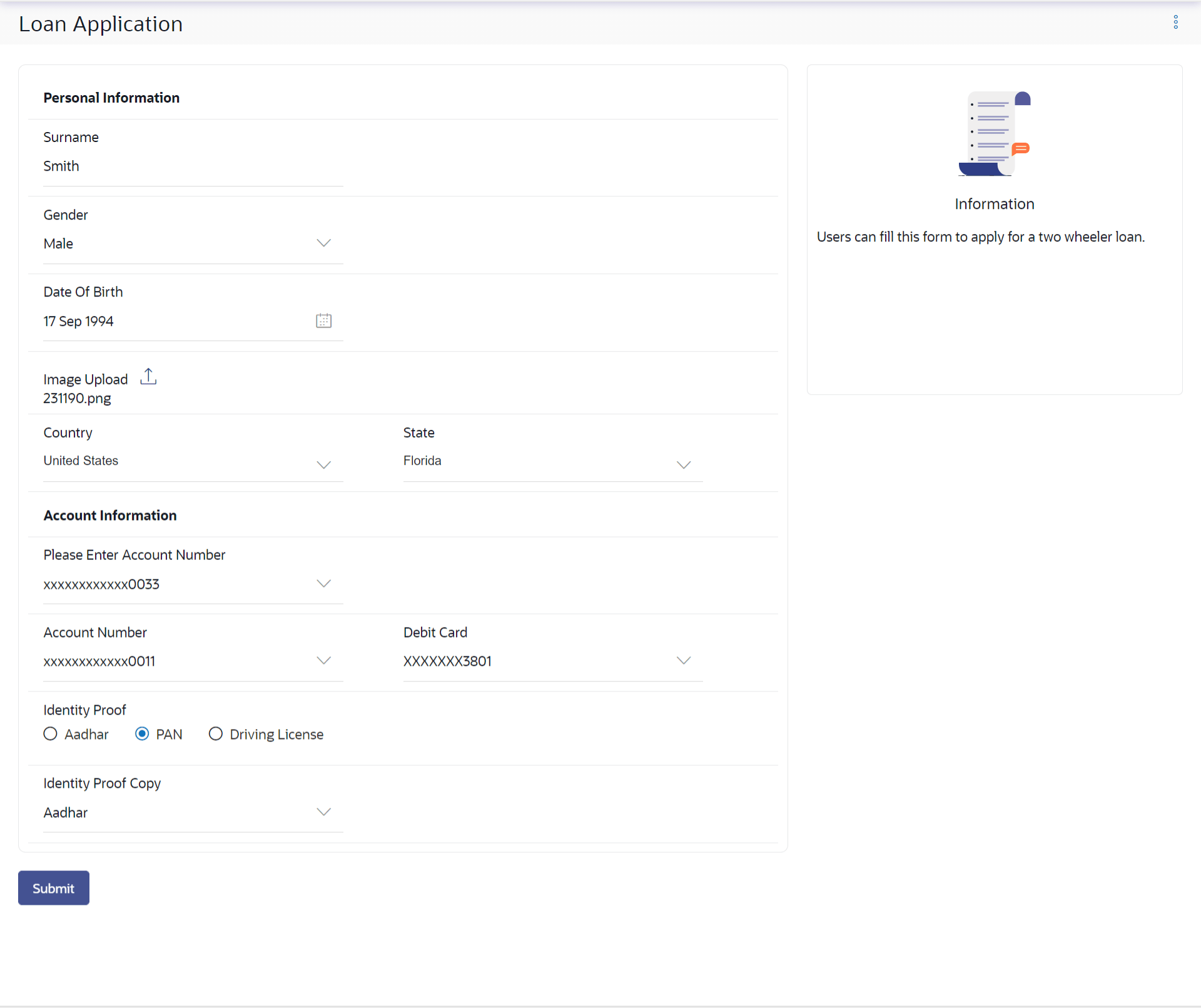This screenshot has width=1201, height=1008.
Task: Open the Country dropdown showing United States
Action: tap(188, 462)
